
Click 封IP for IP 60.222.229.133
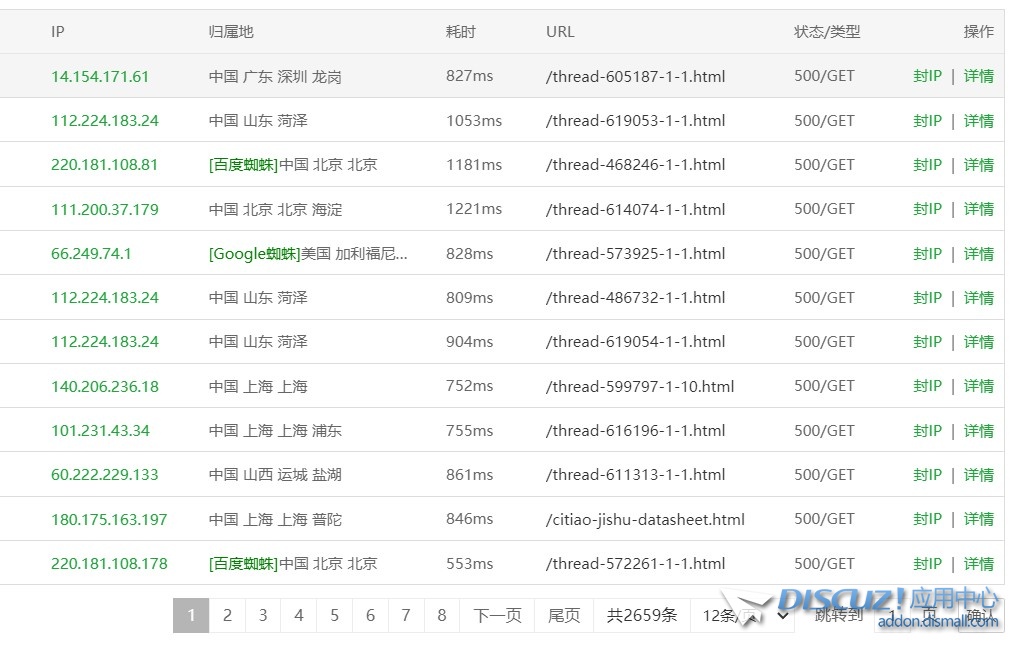tap(927, 475)
